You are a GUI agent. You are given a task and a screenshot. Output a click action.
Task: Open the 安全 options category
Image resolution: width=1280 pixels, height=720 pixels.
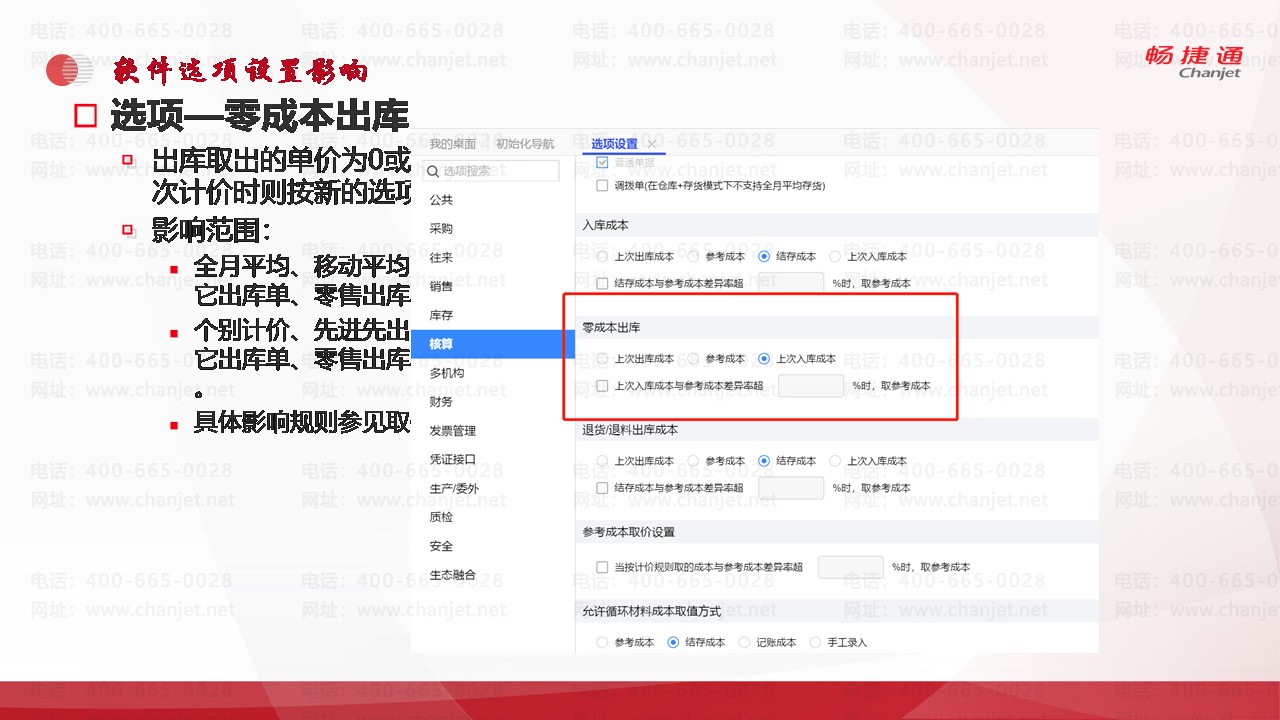click(441, 546)
